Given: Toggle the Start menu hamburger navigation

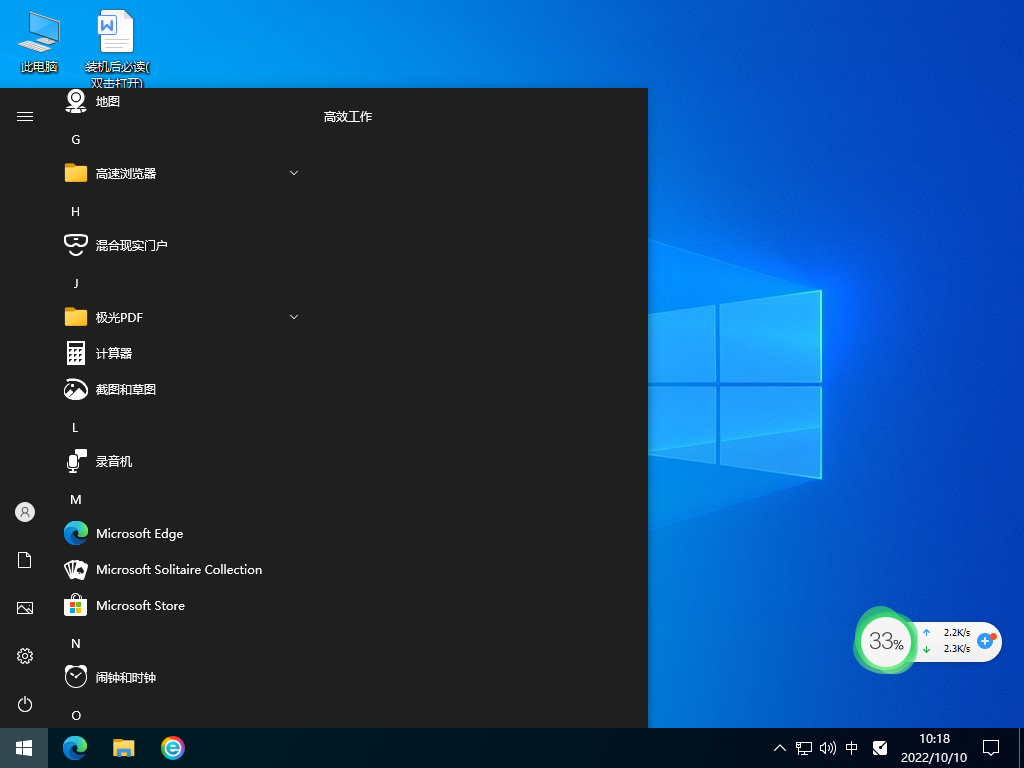Looking at the screenshot, I should pos(24,115).
